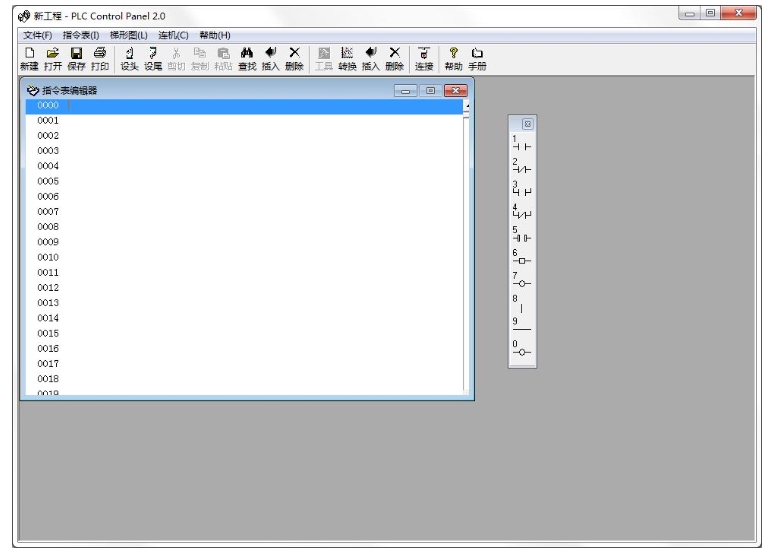Open the 手册 (Manual) toolbar icon

click(474, 58)
